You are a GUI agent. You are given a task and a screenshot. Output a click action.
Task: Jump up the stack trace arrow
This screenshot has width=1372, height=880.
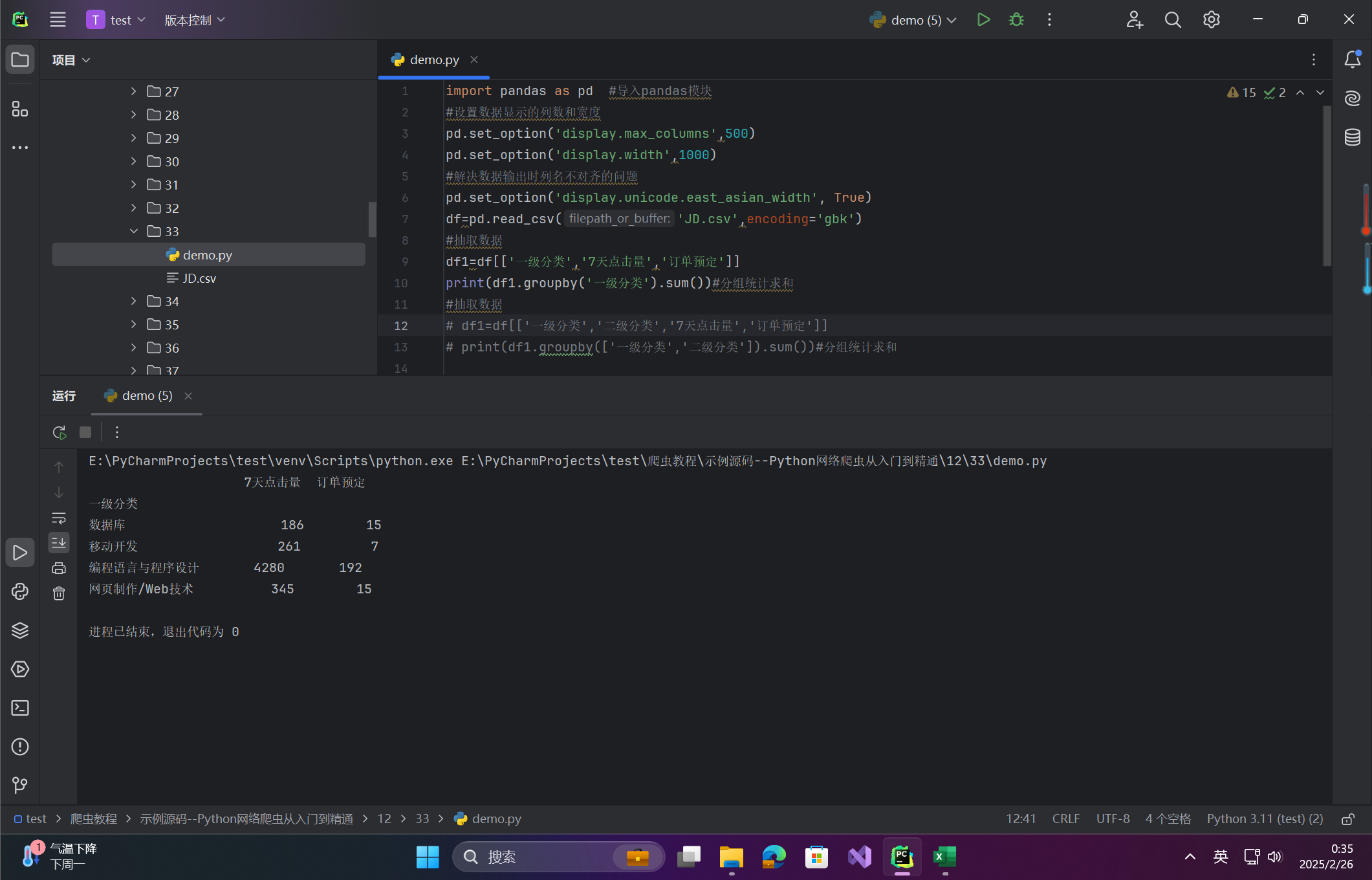tap(59, 467)
